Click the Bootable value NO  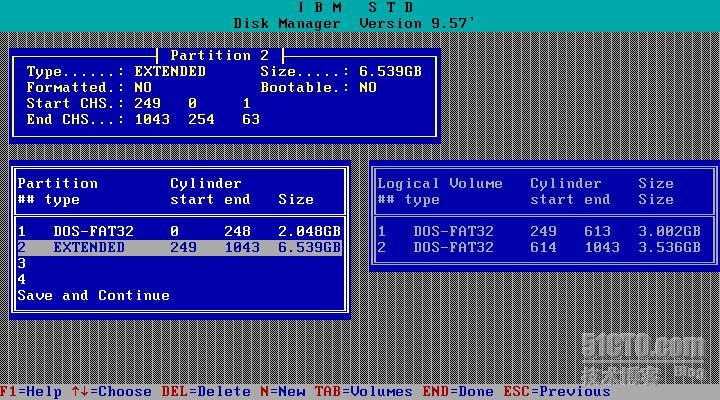tap(368, 88)
